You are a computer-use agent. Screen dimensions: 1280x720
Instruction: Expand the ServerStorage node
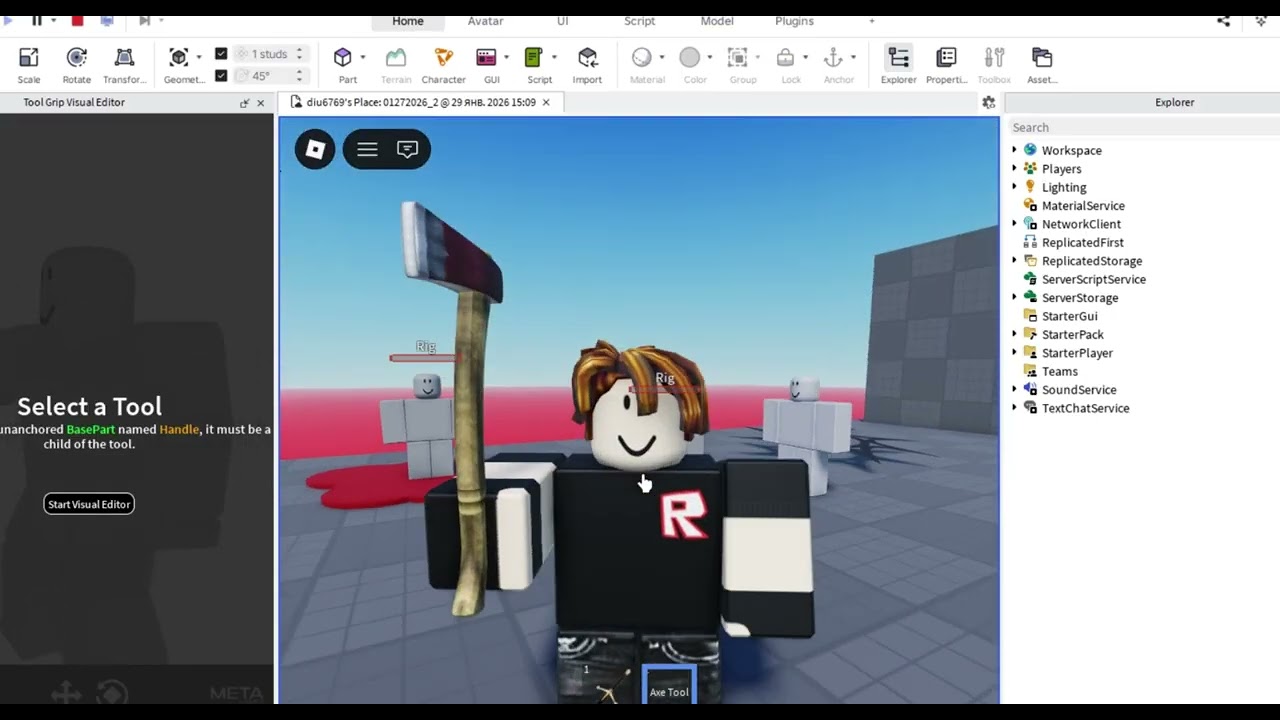(1014, 298)
